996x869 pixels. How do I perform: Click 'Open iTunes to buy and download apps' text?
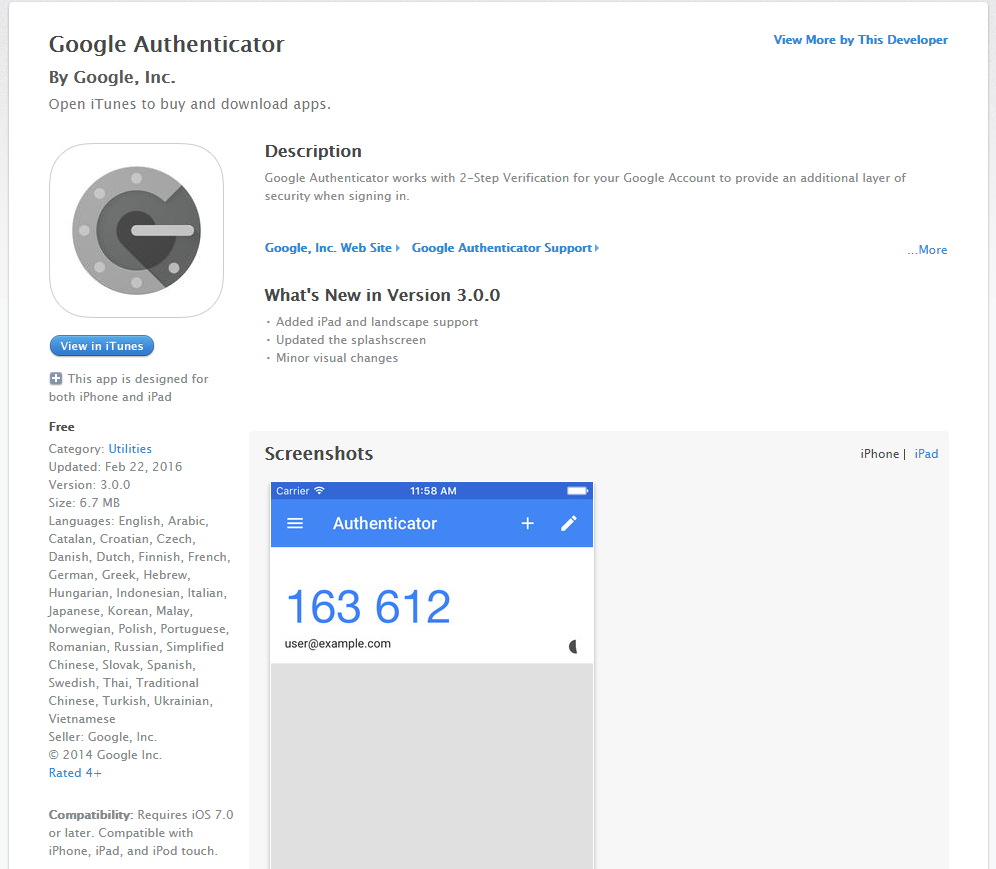pos(190,104)
